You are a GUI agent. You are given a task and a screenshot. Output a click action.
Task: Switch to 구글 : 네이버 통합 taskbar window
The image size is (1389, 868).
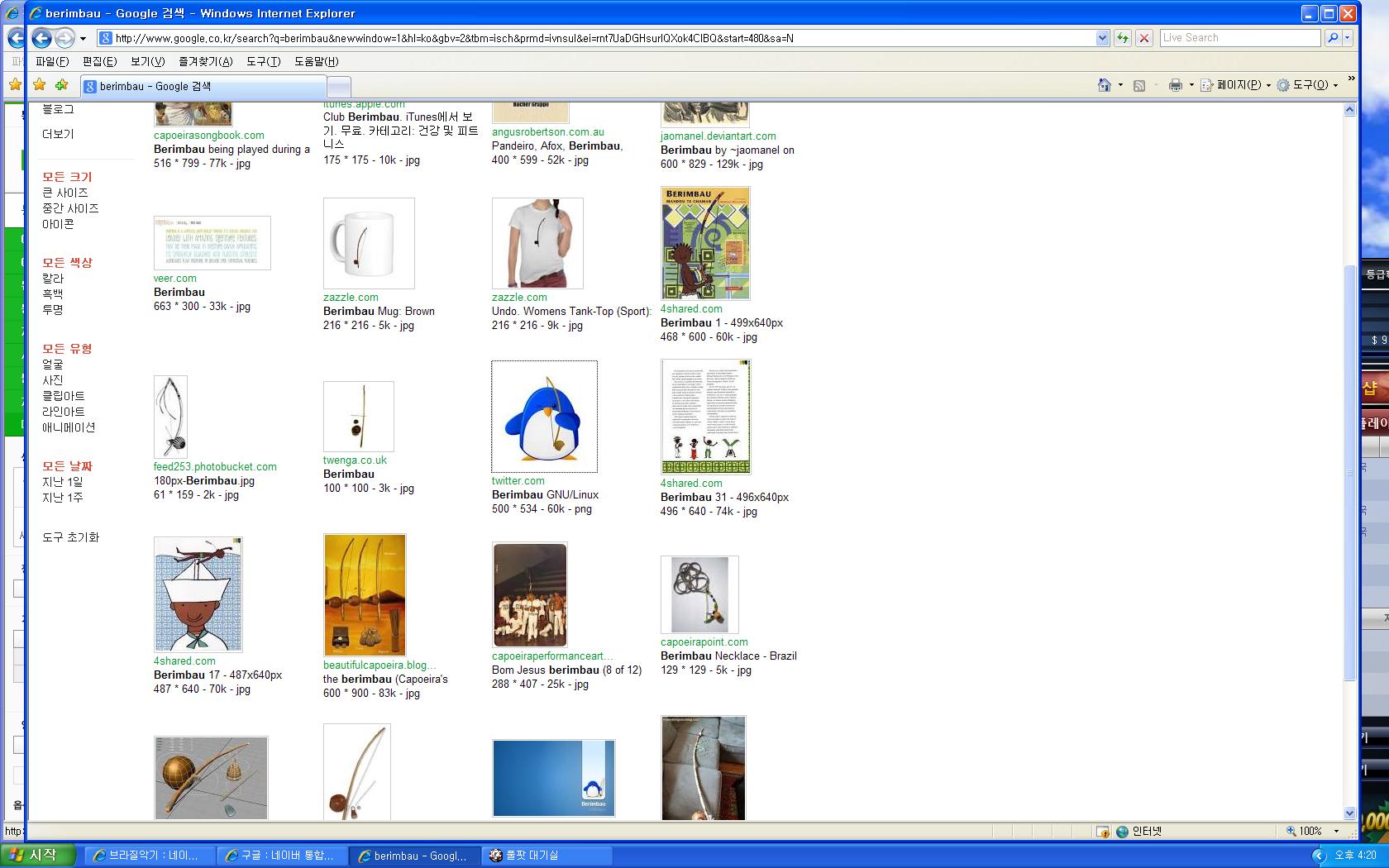(282, 856)
